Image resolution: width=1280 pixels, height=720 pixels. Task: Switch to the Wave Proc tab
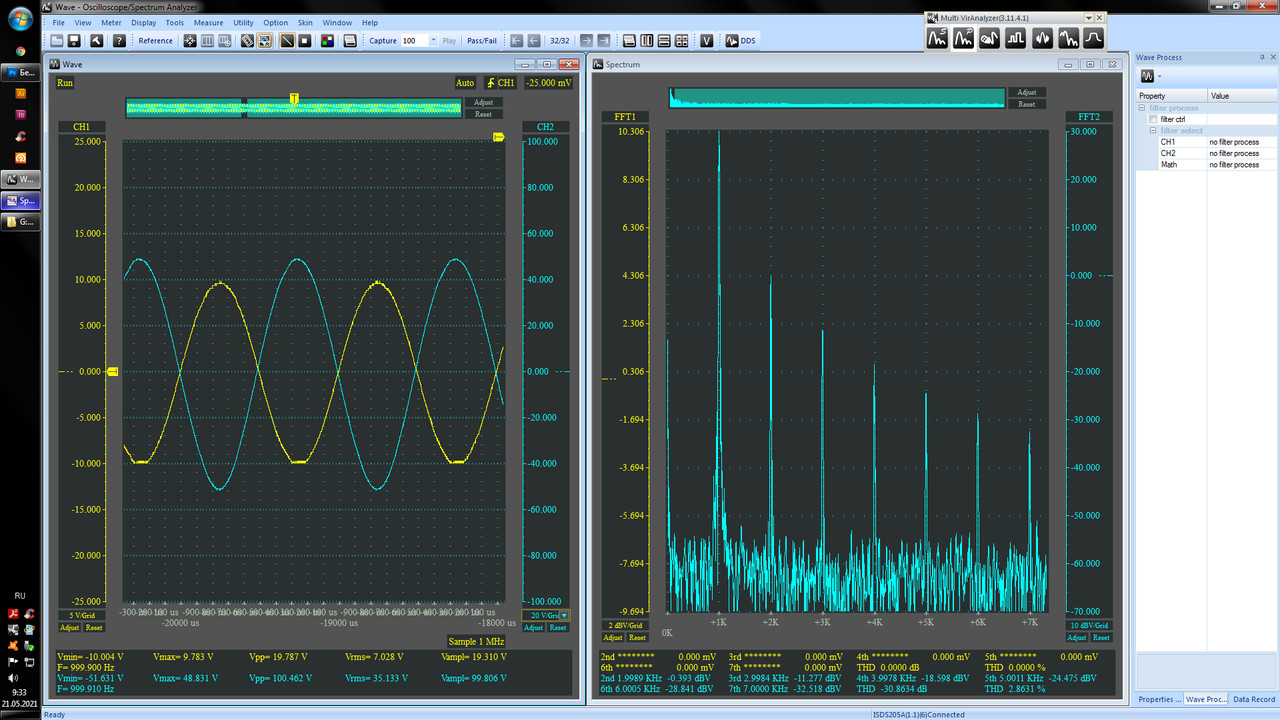tap(1206, 699)
